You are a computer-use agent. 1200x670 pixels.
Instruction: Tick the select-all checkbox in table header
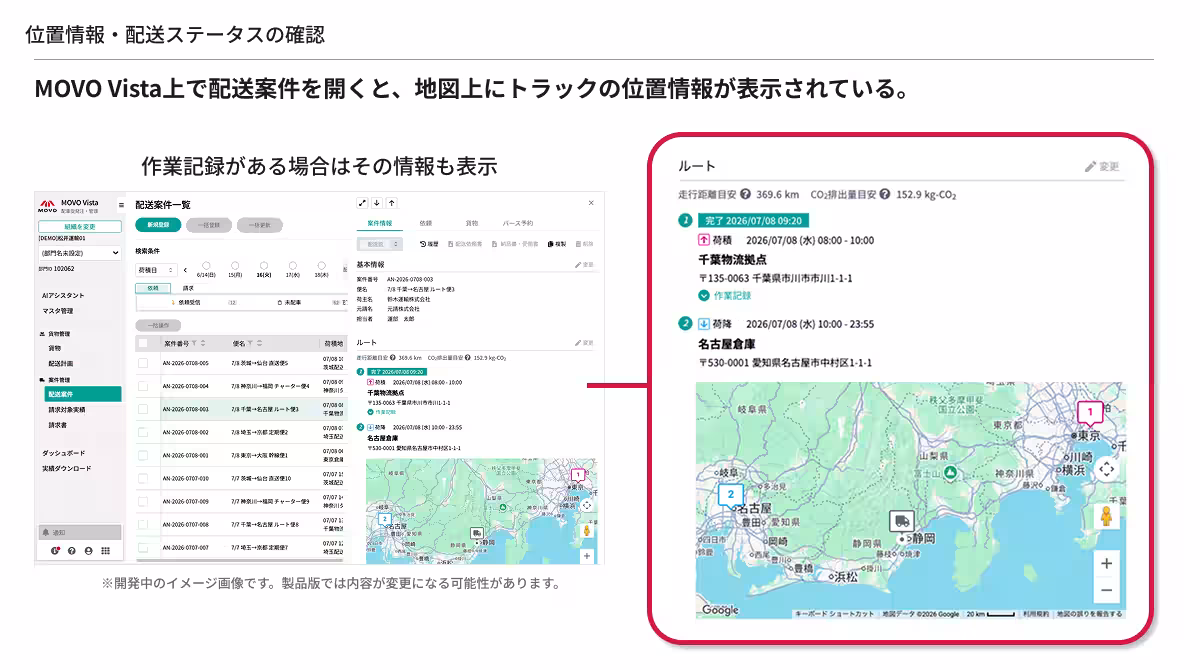(x=143, y=342)
